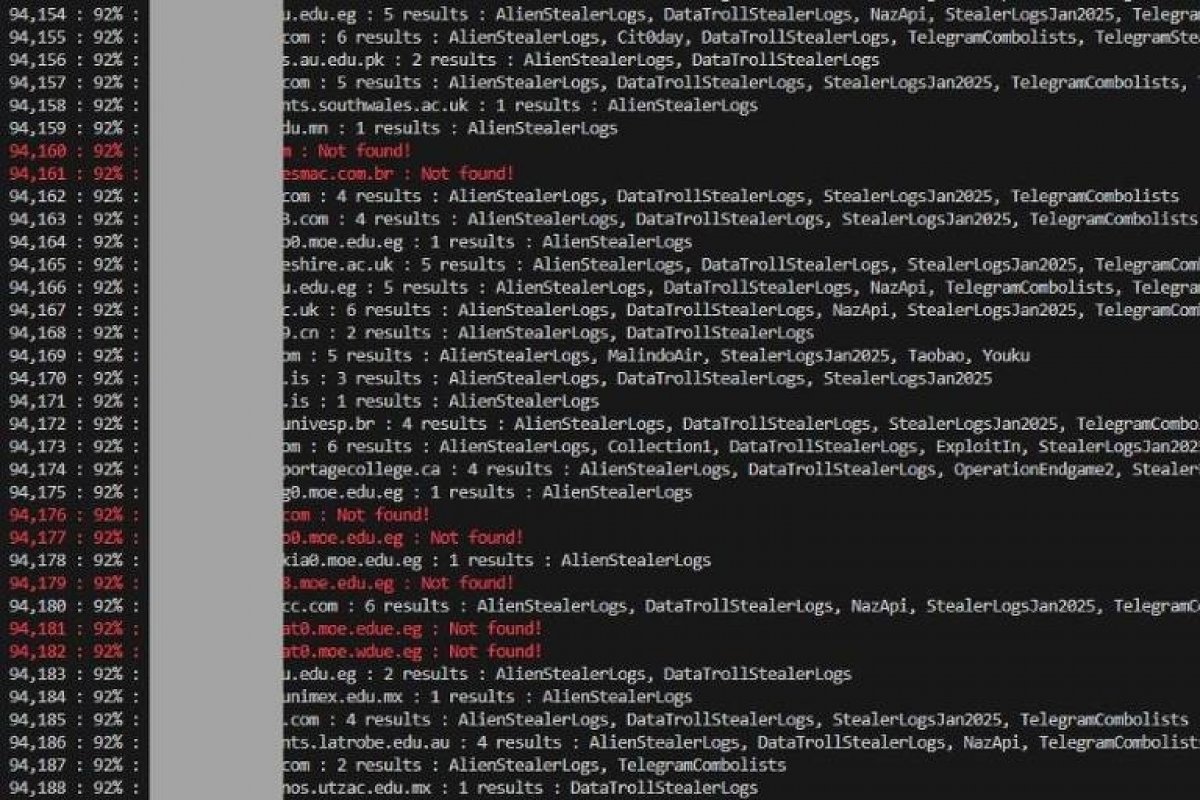Click the 'portagecollege.ca' domain text
The width and height of the screenshot is (1200, 800).
tap(367, 469)
